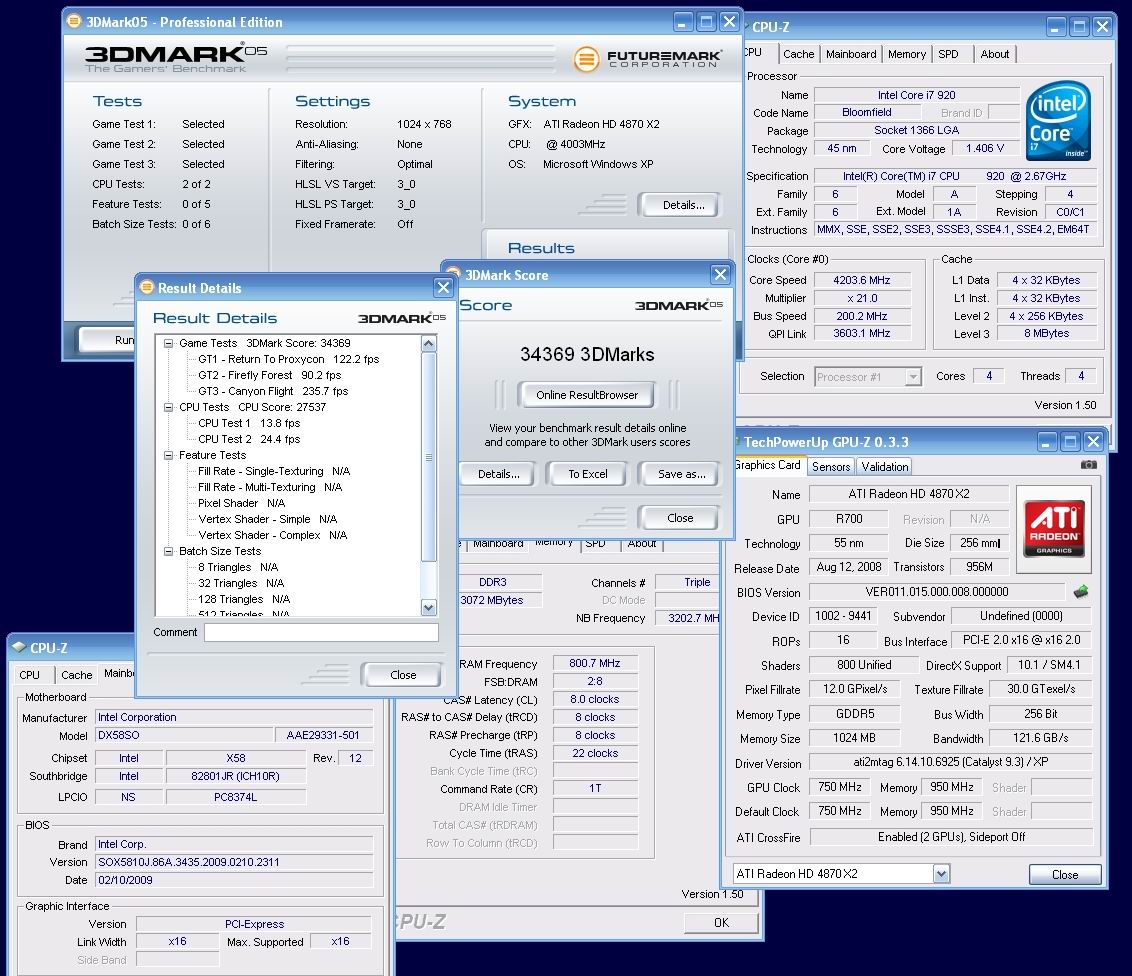This screenshot has width=1132, height=976.
Task: Open the GPU selection dropdown in GPU-Z
Action: click(941, 874)
